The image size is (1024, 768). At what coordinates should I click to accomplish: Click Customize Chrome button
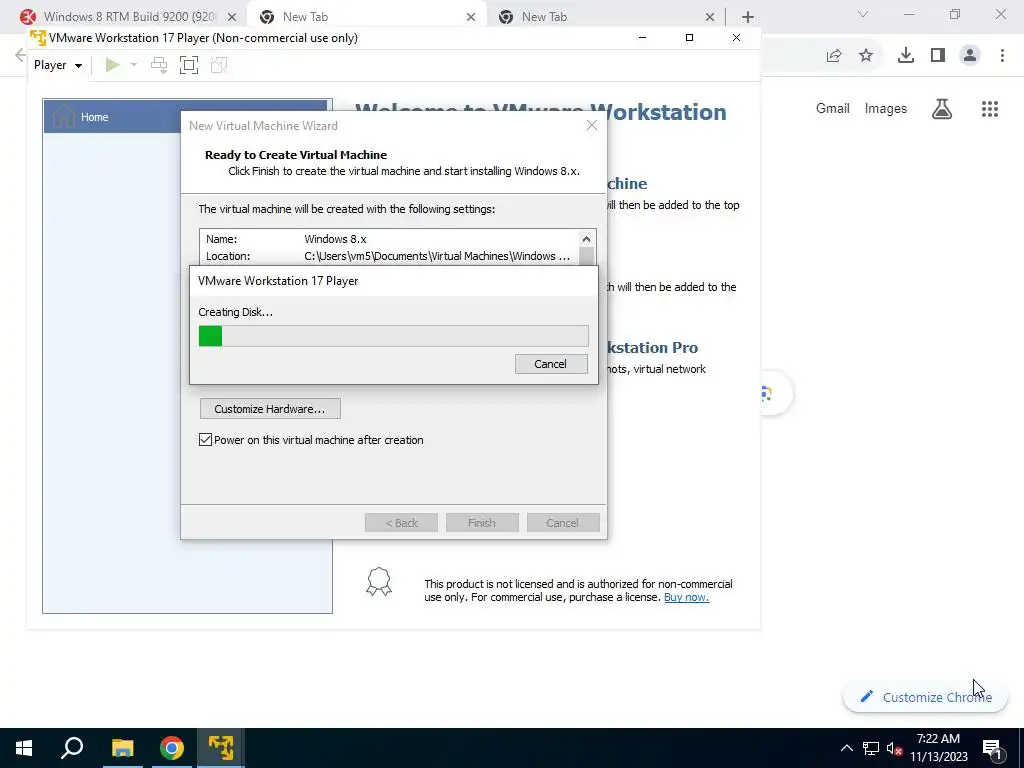(x=925, y=697)
